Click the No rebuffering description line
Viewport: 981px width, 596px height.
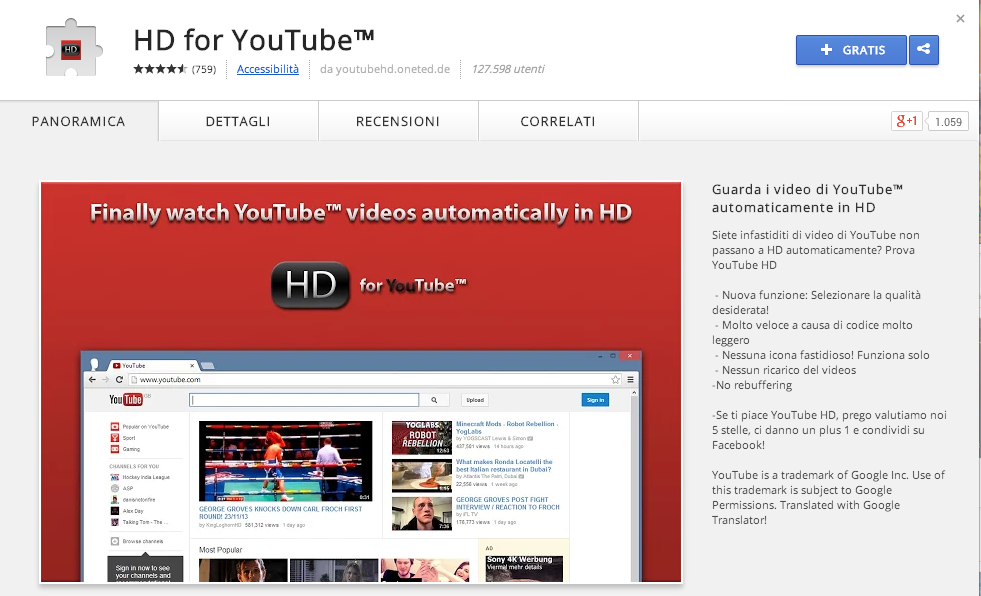[x=752, y=385]
